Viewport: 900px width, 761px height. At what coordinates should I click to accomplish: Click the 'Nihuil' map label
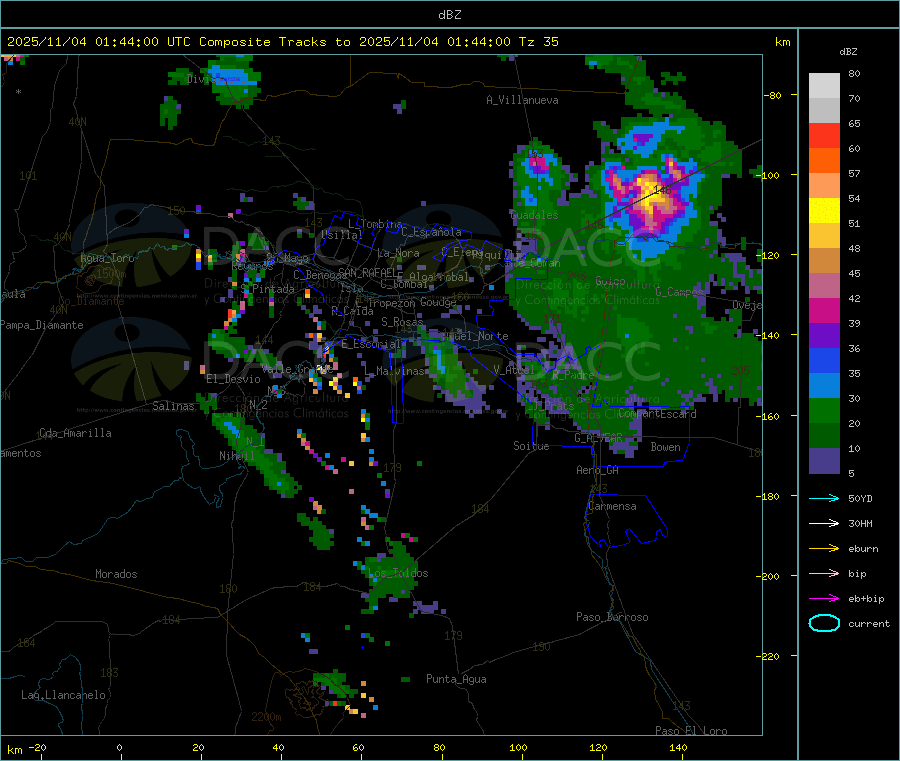[236, 456]
